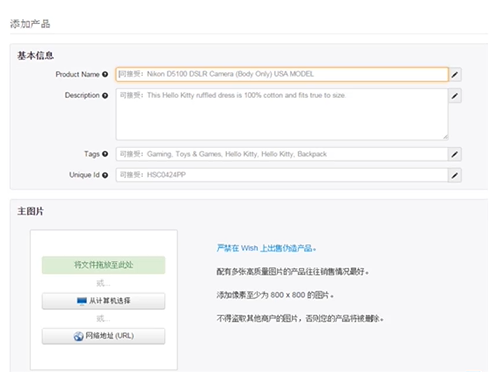The image size is (490, 372).
Task: Focus the Description text area
Action: coord(282,114)
